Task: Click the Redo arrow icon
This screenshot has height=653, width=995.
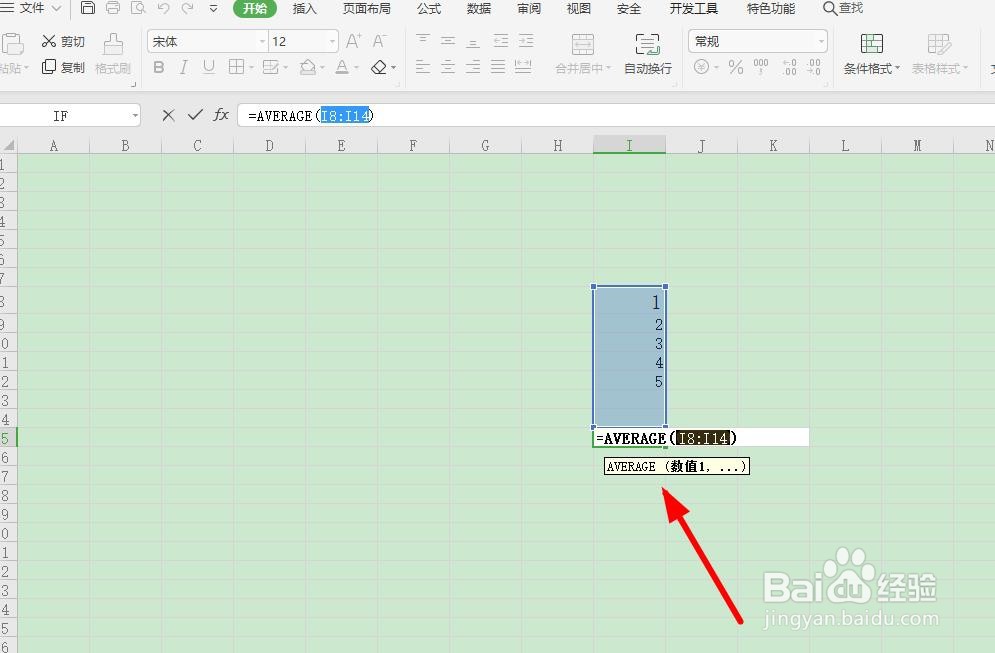Action: coord(187,8)
